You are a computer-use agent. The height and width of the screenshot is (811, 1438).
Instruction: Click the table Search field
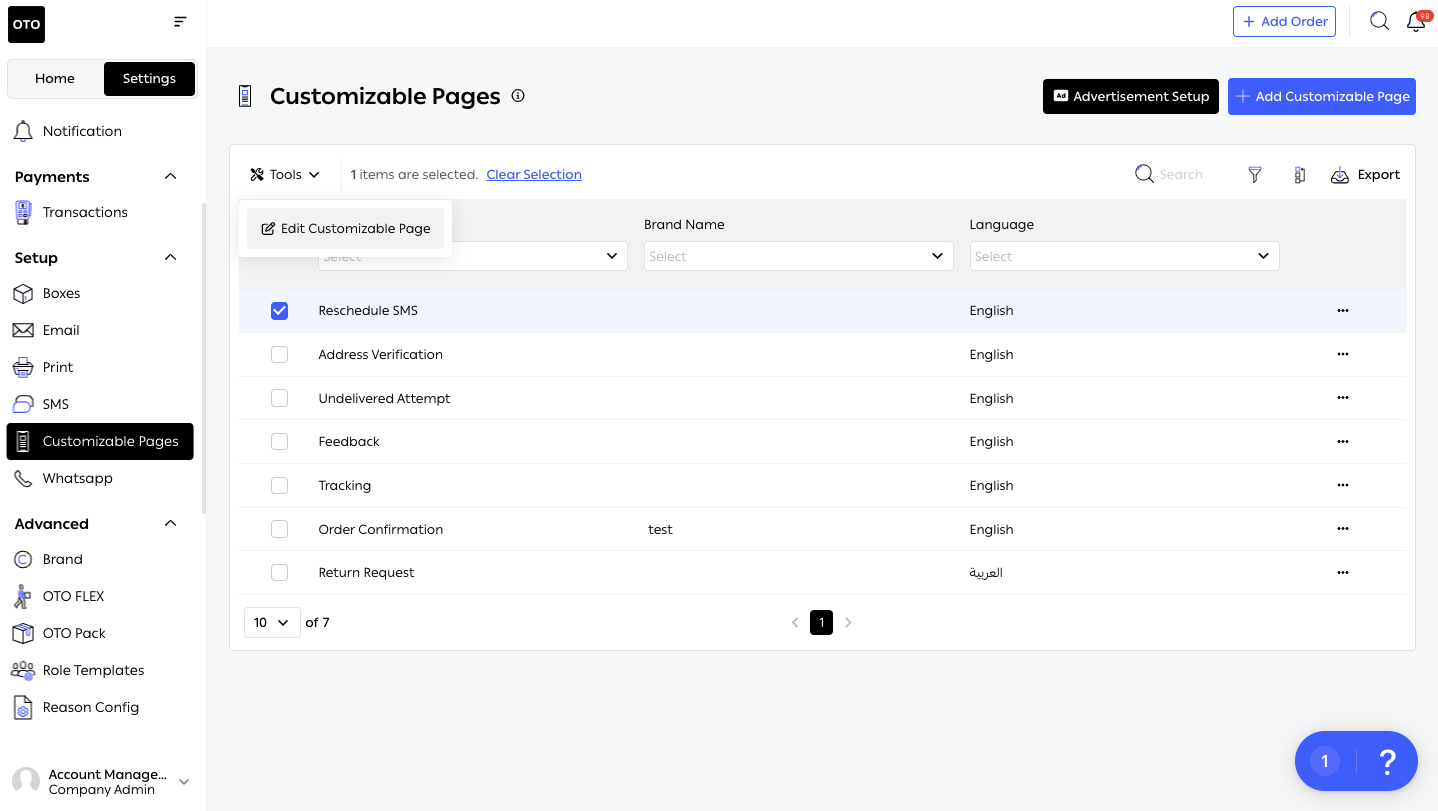tap(1181, 175)
